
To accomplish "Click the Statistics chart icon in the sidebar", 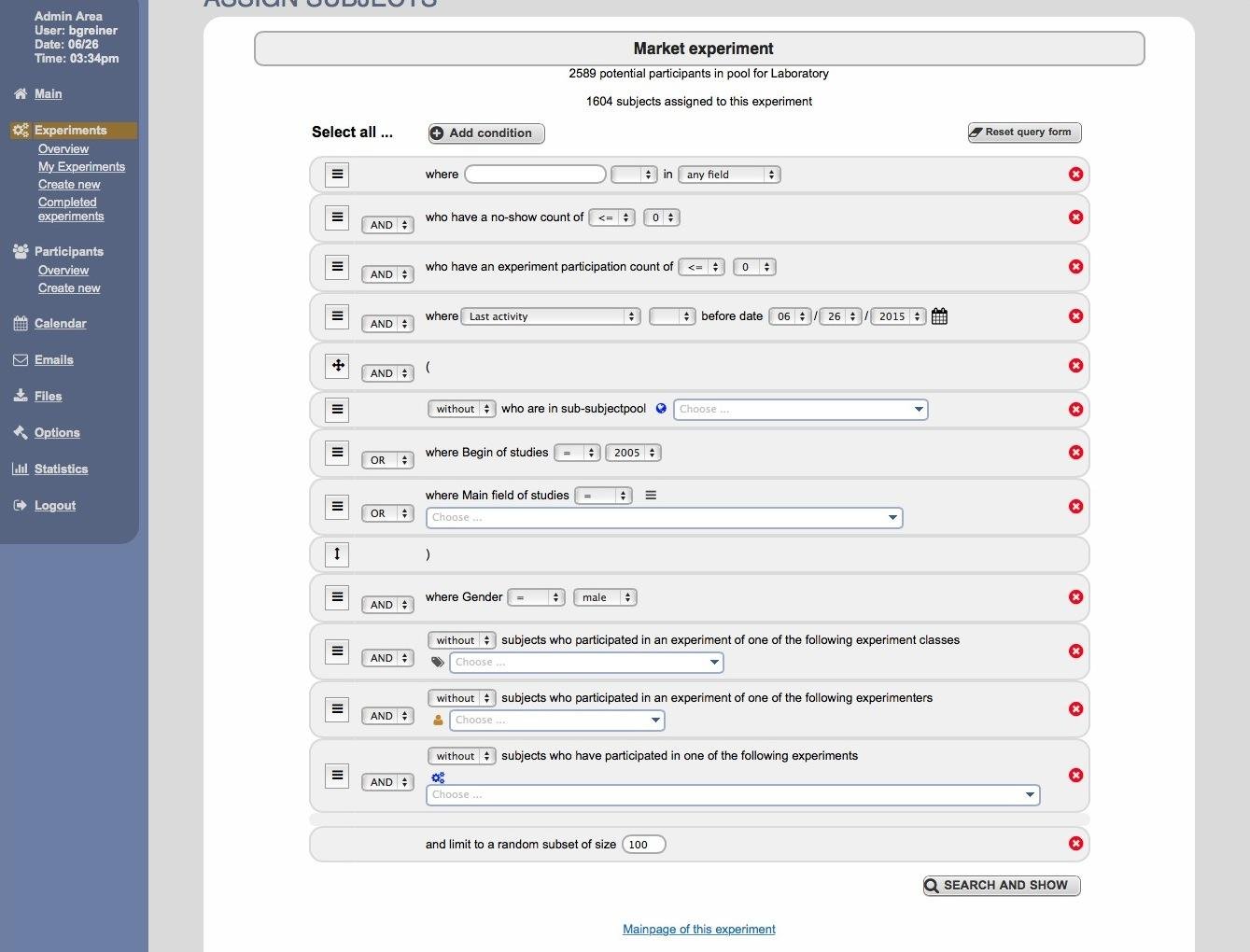I will [21, 469].
